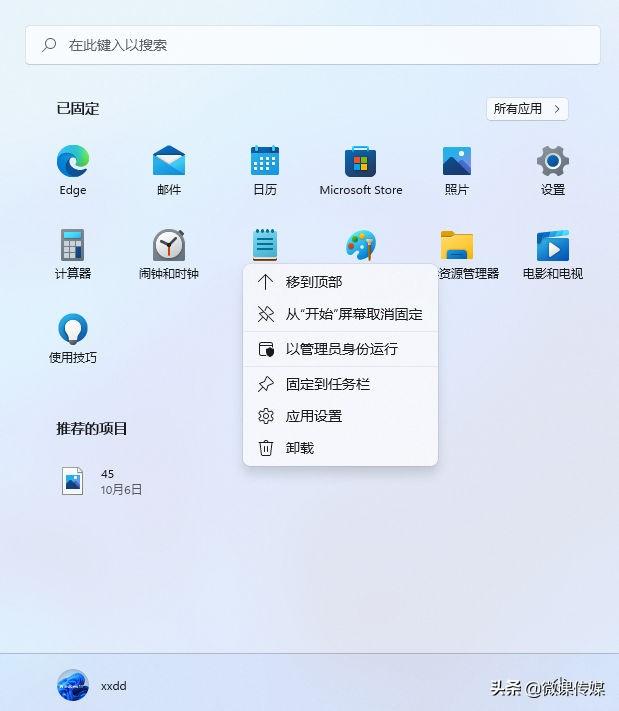Click 卸载 to uninstall the app
Image resolution: width=619 pixels, height=711 pixels.
coord(341,448)
